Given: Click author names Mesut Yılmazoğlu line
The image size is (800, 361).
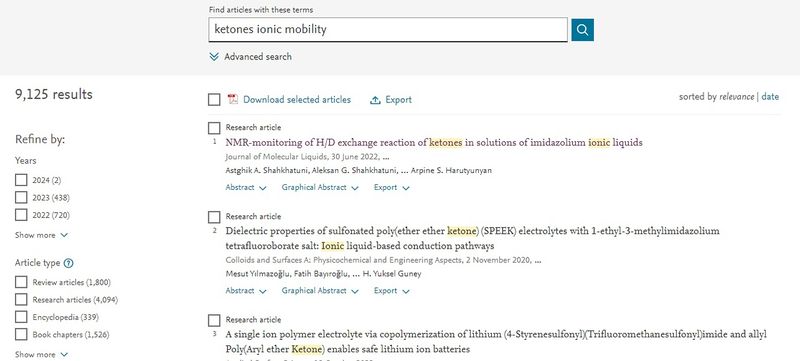Looking at the screenshot, I should (323, 274).
